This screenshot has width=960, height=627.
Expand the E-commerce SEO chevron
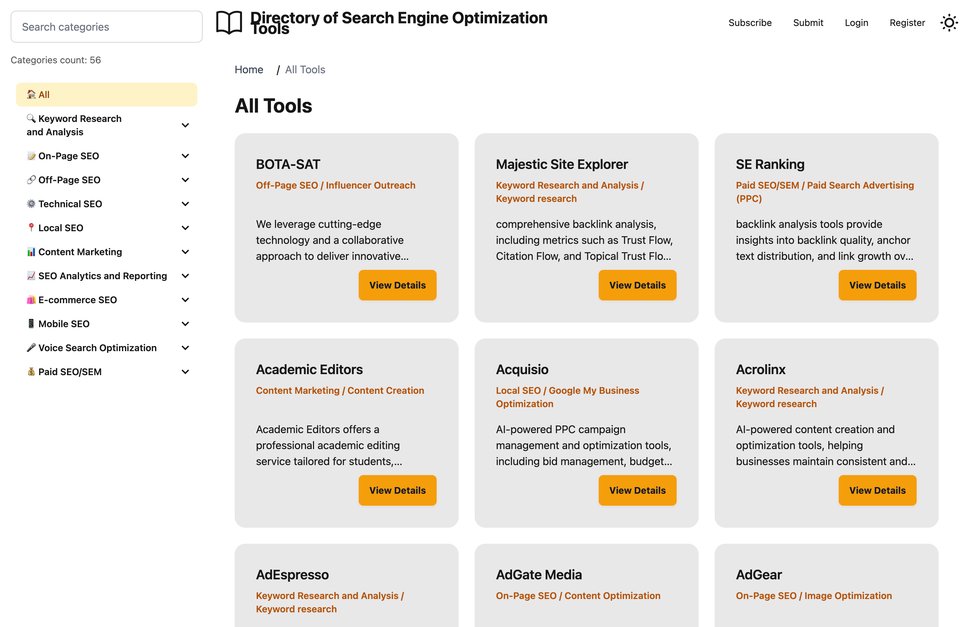(185, 299)
